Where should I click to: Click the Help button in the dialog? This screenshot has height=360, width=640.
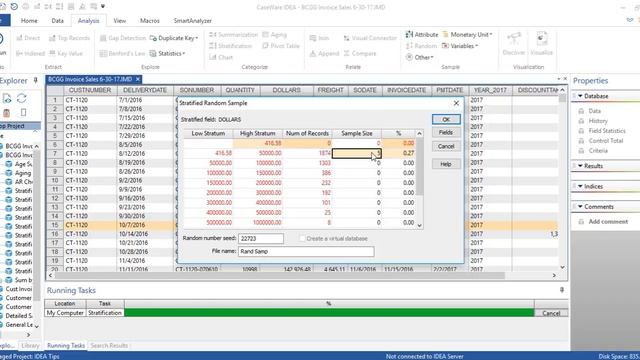point(446,164)
